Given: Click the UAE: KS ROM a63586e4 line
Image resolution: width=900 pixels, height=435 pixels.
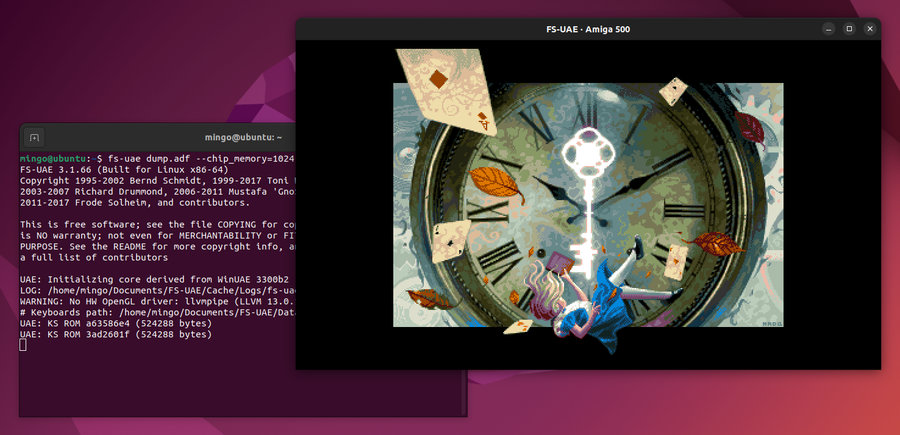Looking at the screenshot, I should tap(116, 323).
